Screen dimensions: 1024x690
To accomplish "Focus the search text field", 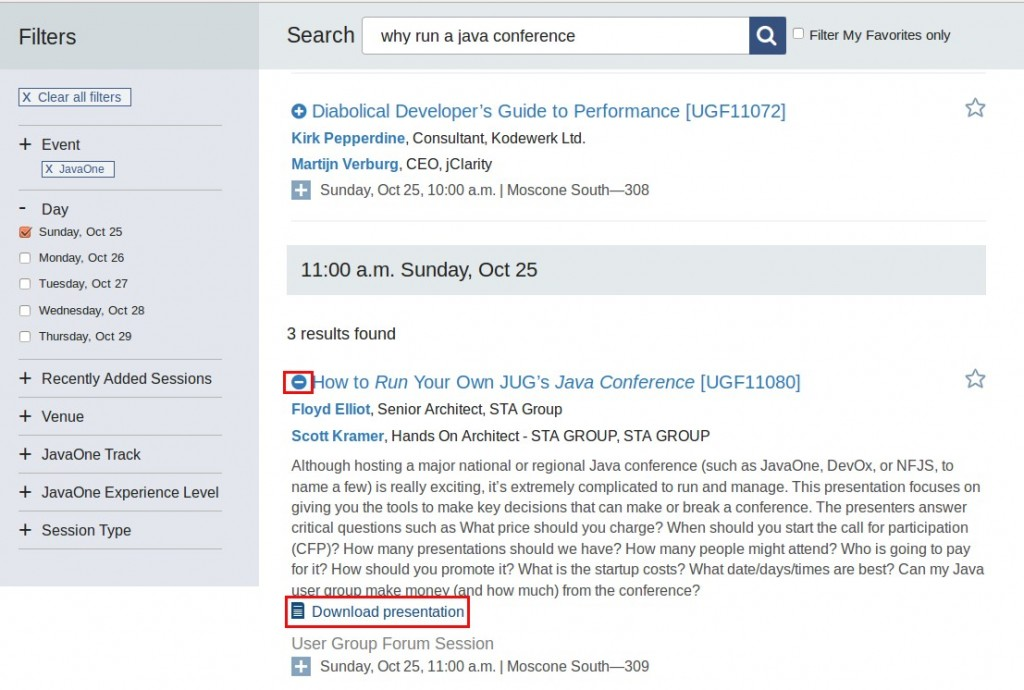I will 555,35.
